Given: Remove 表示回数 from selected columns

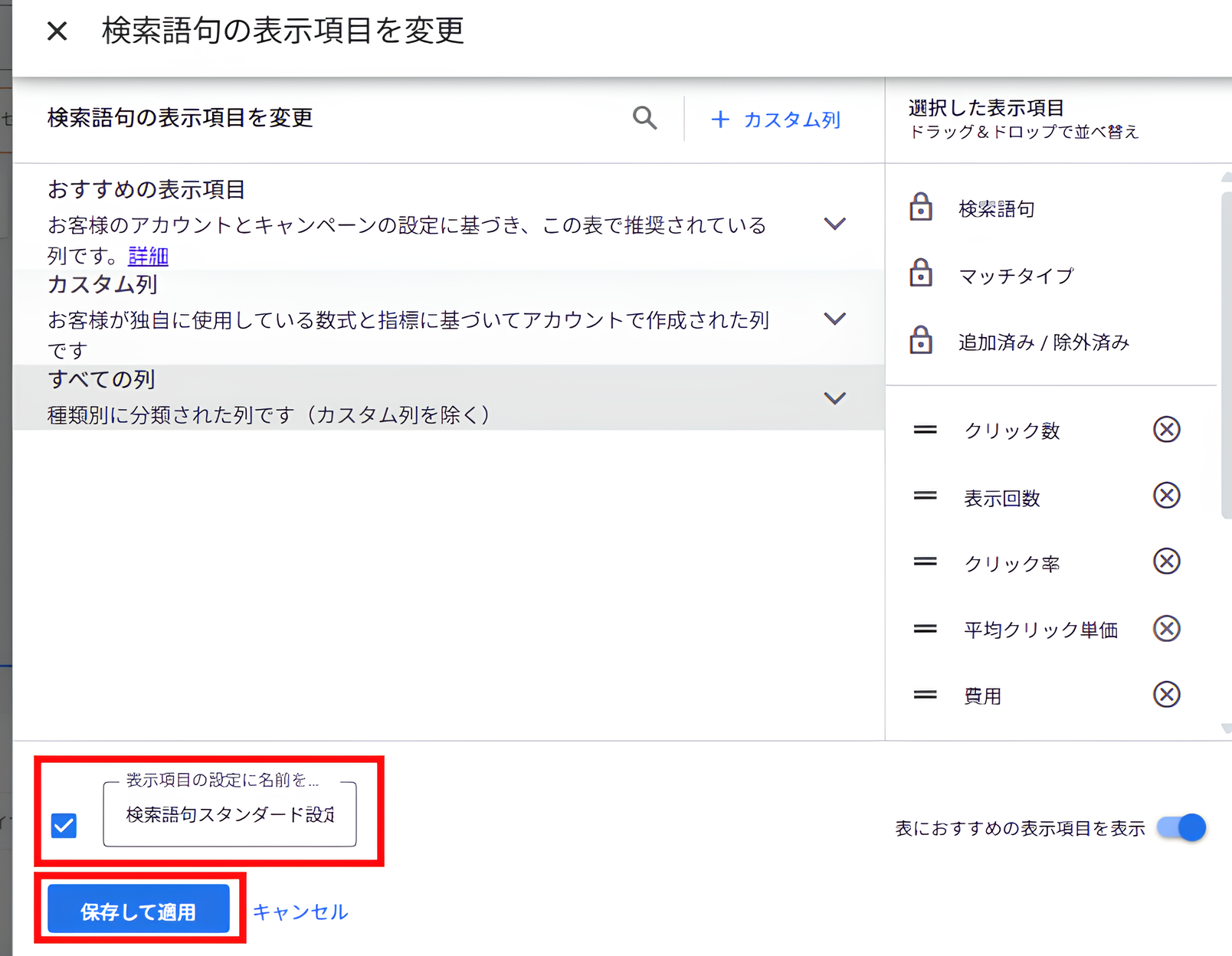Looking at the screenshot, I should [1166, 496].
